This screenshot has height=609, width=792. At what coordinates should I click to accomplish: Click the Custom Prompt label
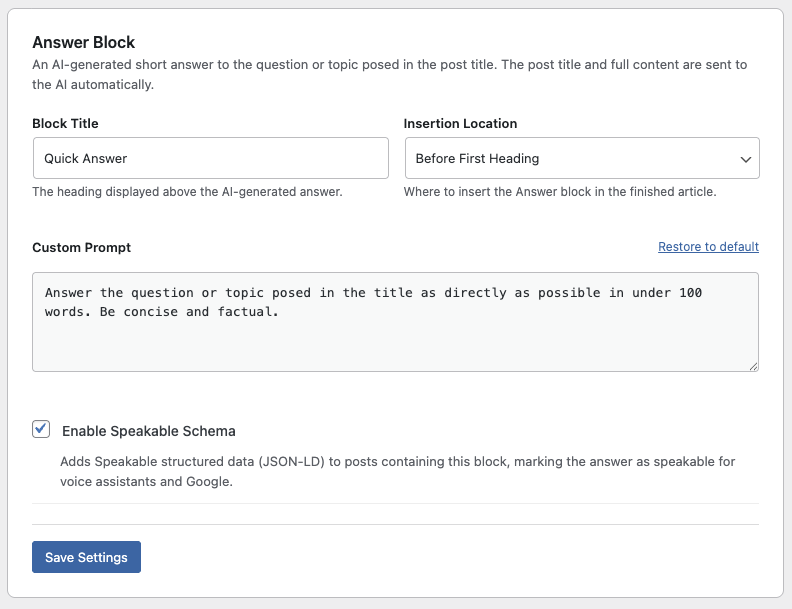coord(81,247)
